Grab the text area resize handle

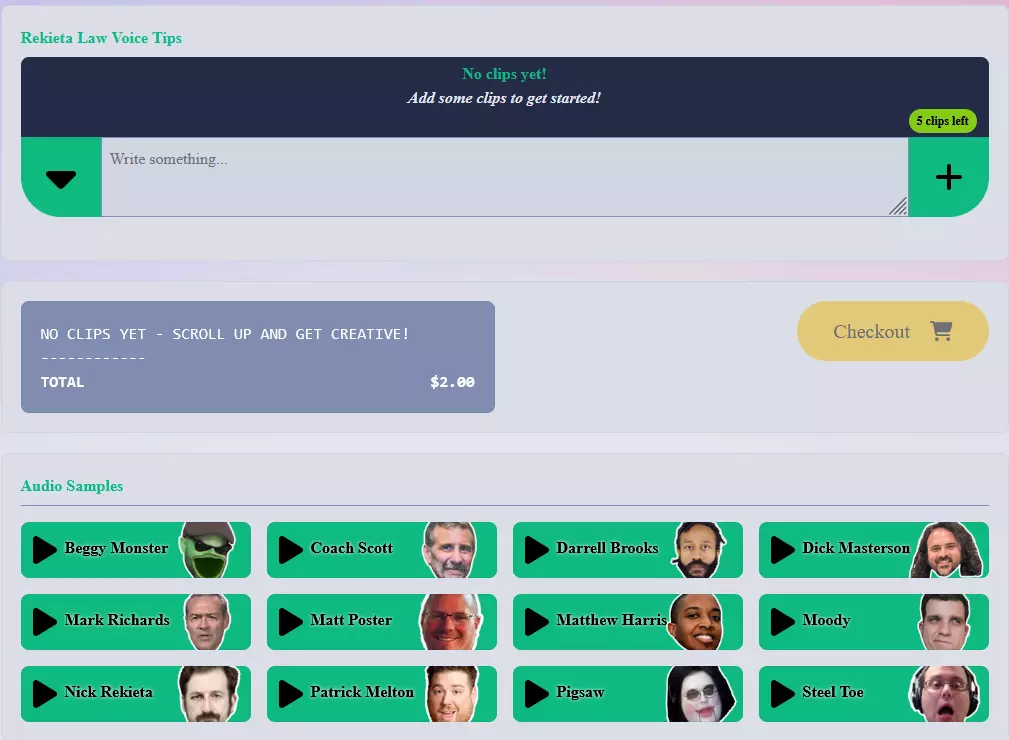click(x=898, y=206)
